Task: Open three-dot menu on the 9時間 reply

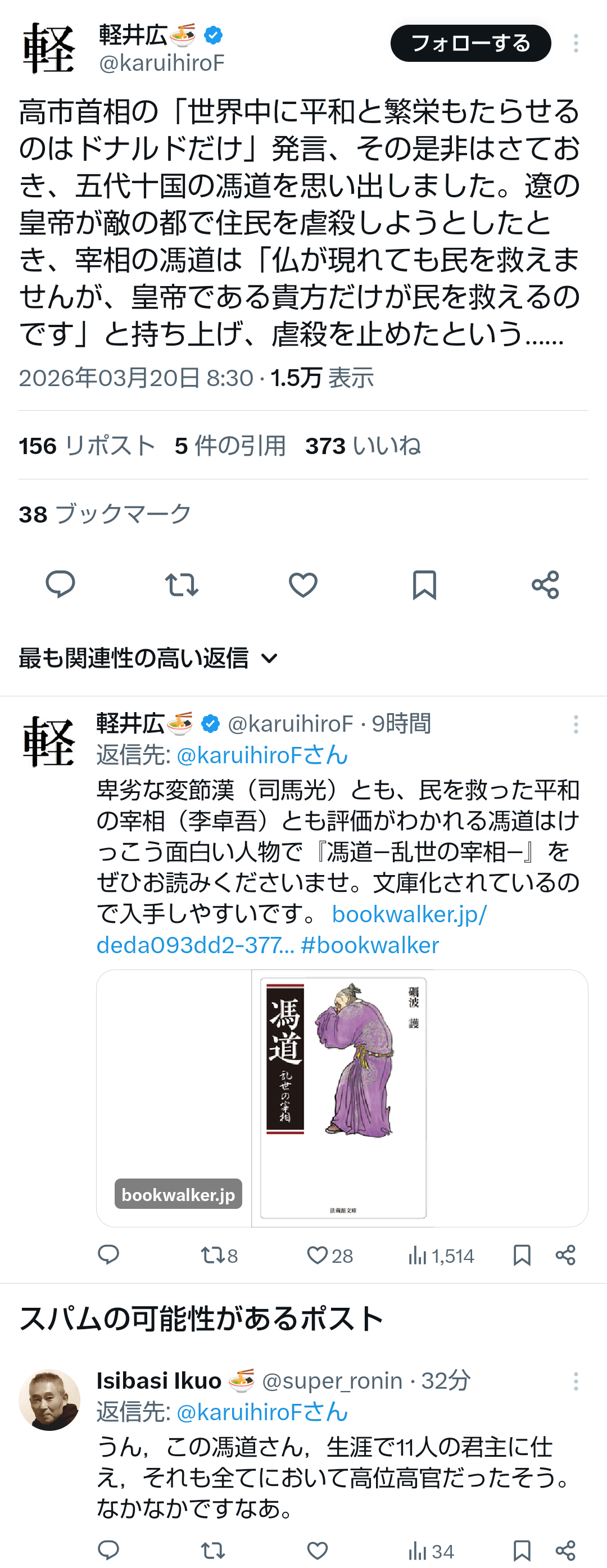Action: (576, 724)
